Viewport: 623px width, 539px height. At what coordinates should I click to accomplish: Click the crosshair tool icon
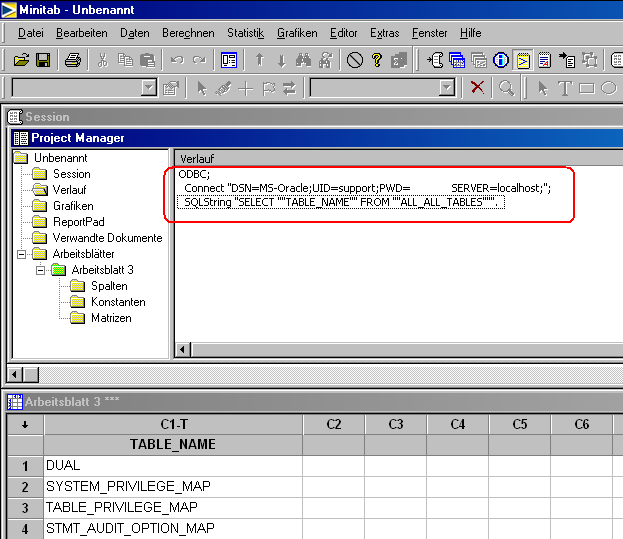click(x=246, y=88)
